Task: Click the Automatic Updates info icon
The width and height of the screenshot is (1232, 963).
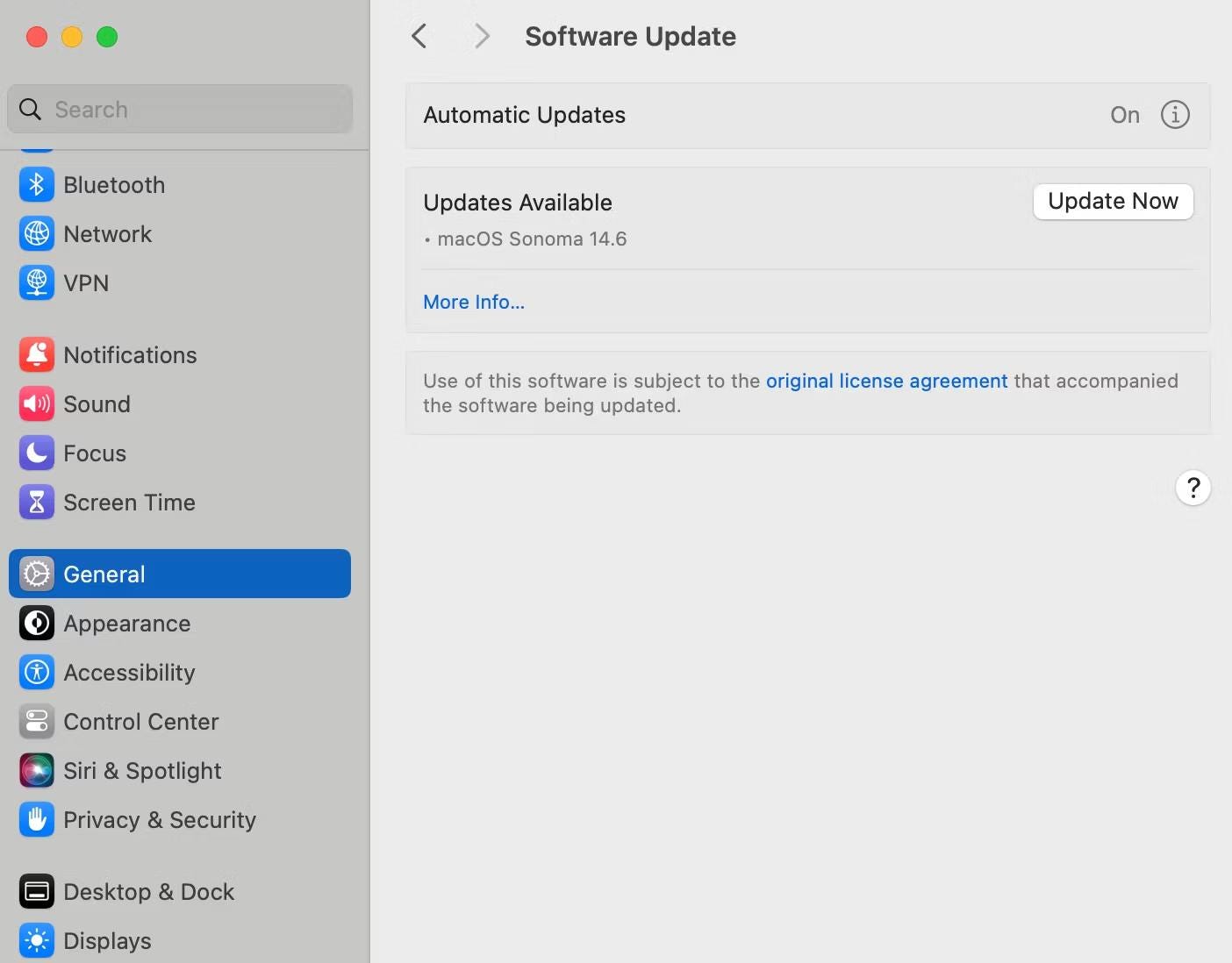Action: 1175,115
